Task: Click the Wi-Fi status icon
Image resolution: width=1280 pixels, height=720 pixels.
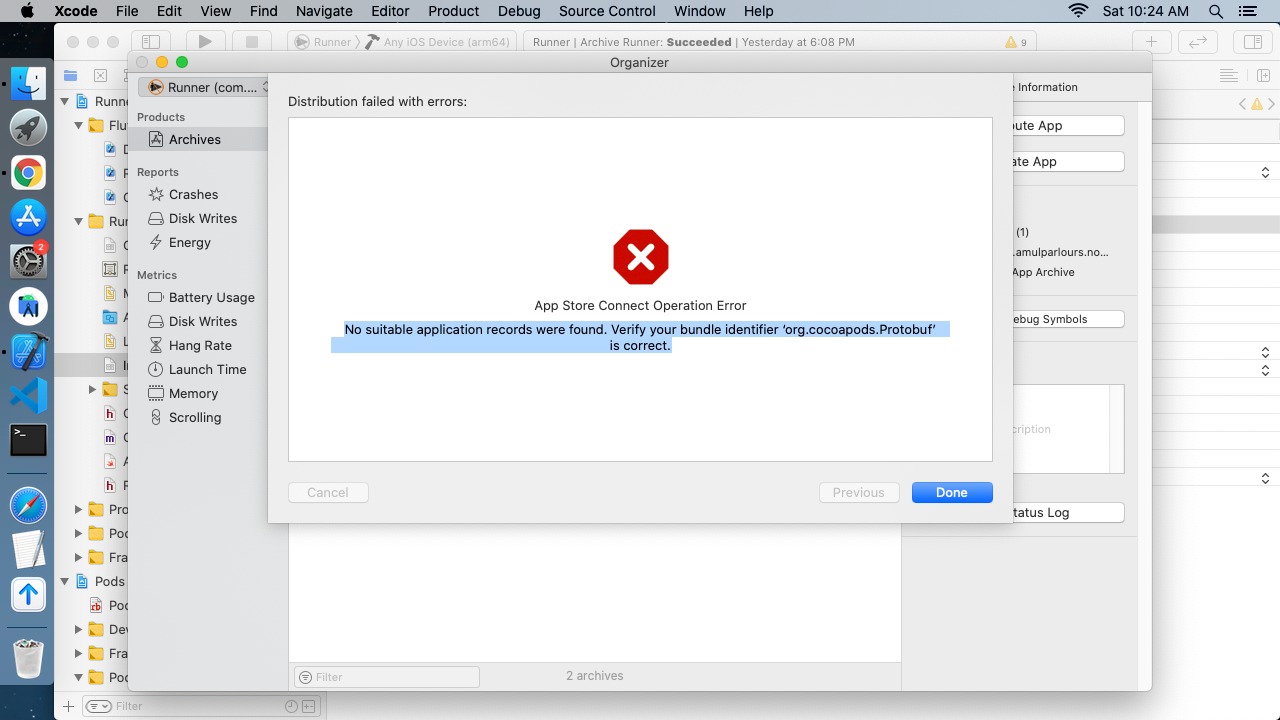Action: (1078, 11)
